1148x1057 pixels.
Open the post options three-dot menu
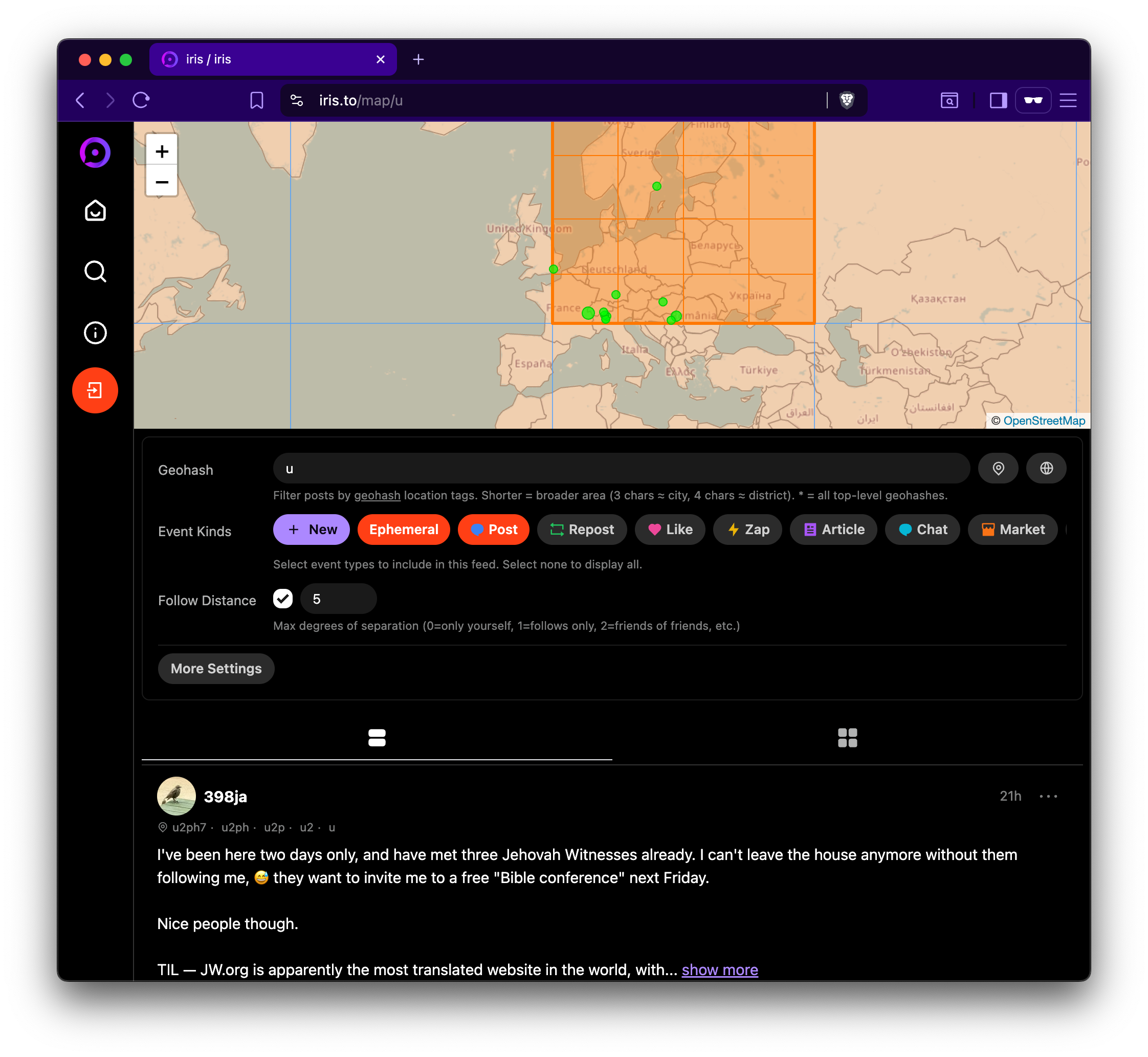tap(1048, 796)
